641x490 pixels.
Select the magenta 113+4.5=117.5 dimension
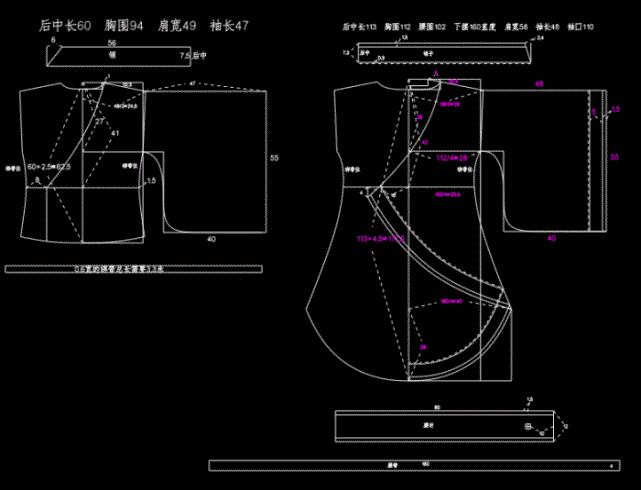[381, 238]
